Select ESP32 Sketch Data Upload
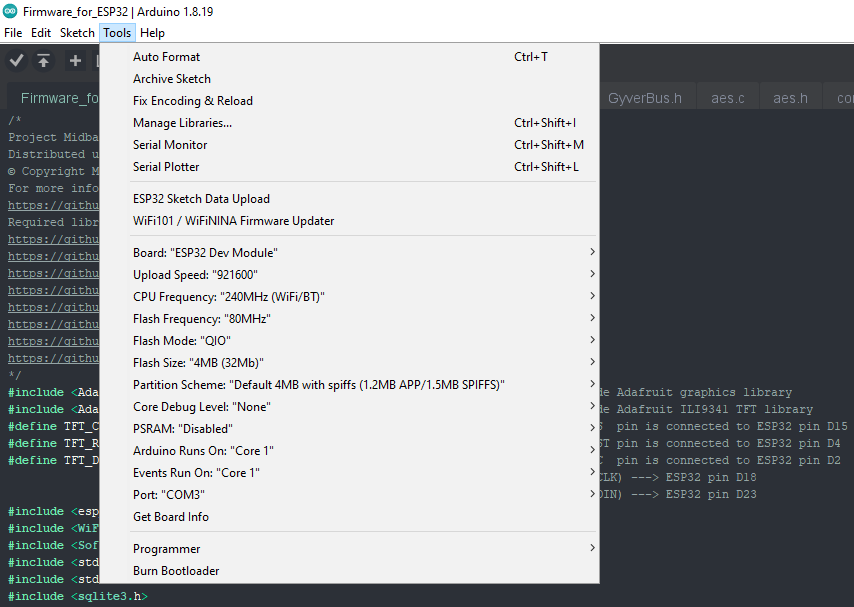The image size is (854, 607). tap(349, 199)
